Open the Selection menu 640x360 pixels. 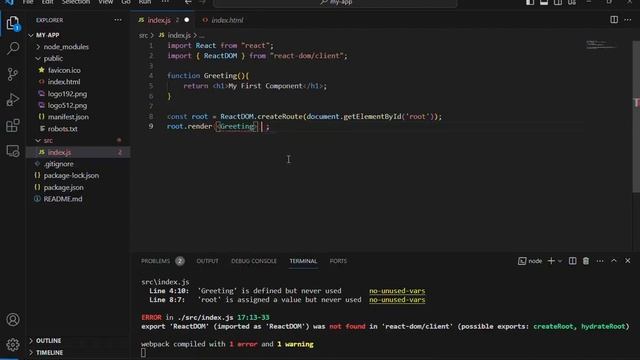click(x=76, y=2)
